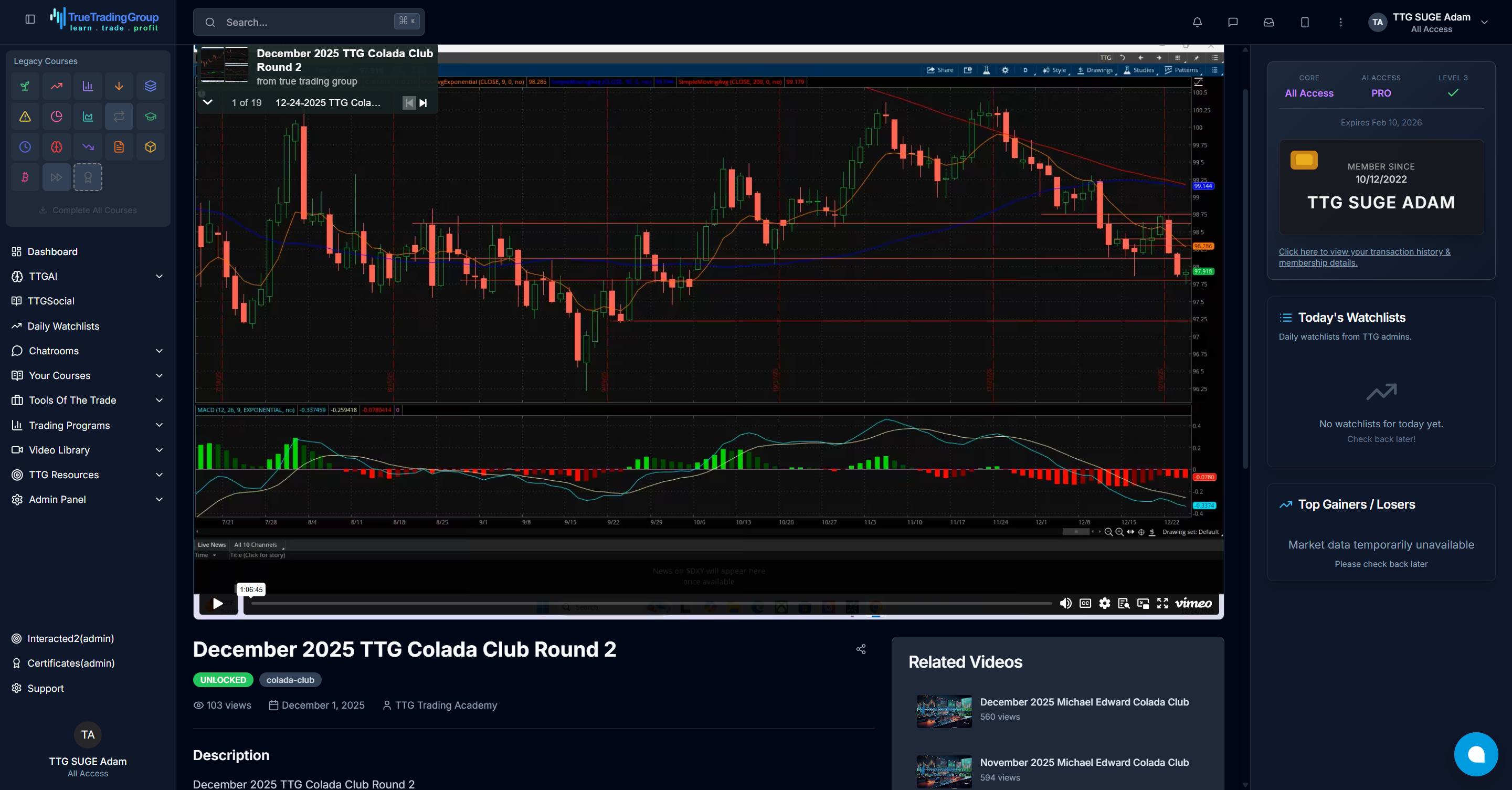Viewport: 1512px width, 790px height.
Task: Open the pie chart legacy course
Action: (x=56, y=116)
